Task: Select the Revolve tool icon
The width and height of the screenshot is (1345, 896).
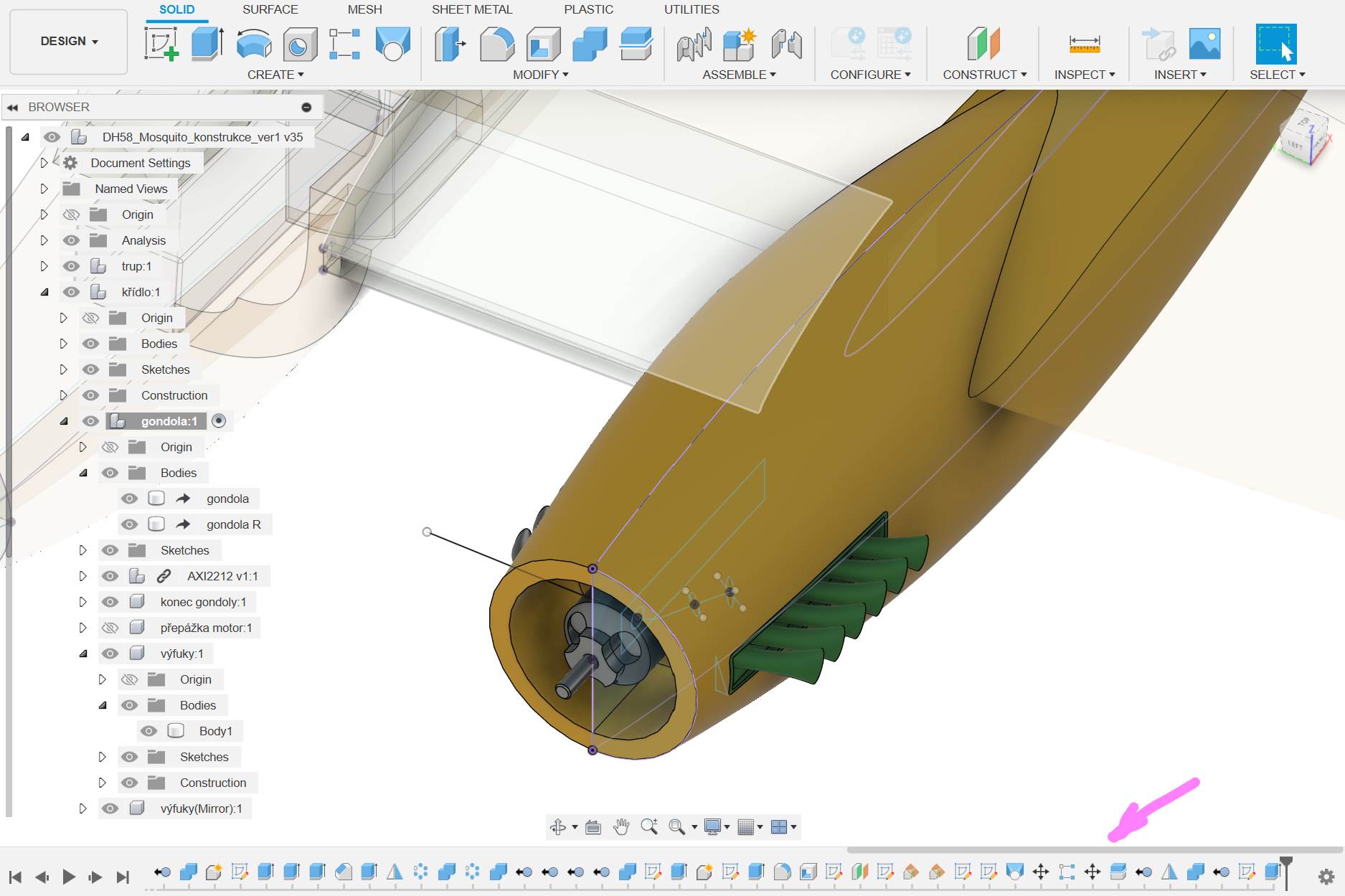Action: coord(253,44)
